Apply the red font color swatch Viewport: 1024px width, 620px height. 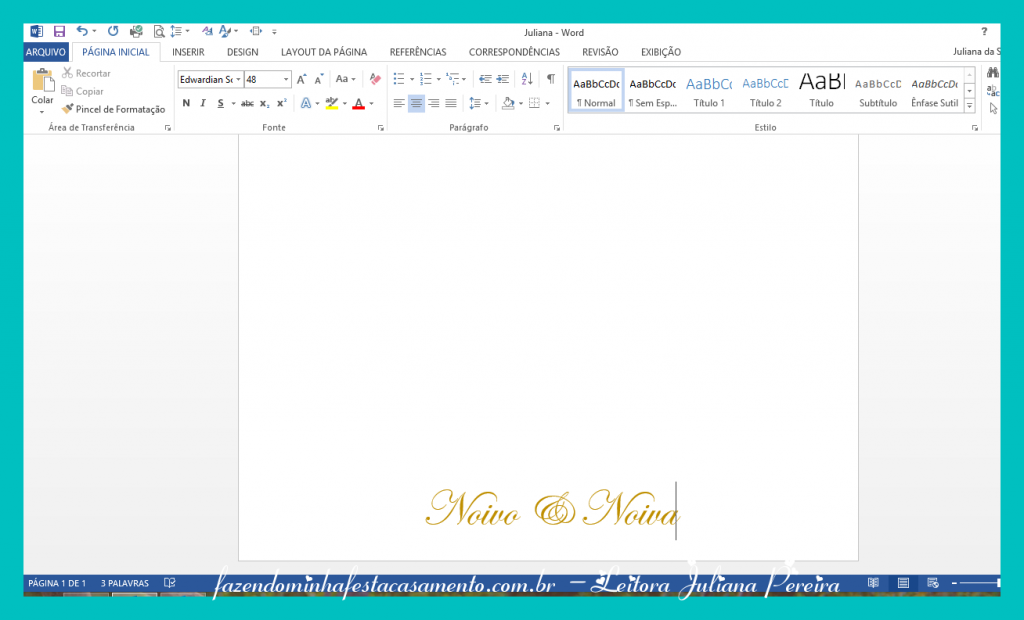359,103
